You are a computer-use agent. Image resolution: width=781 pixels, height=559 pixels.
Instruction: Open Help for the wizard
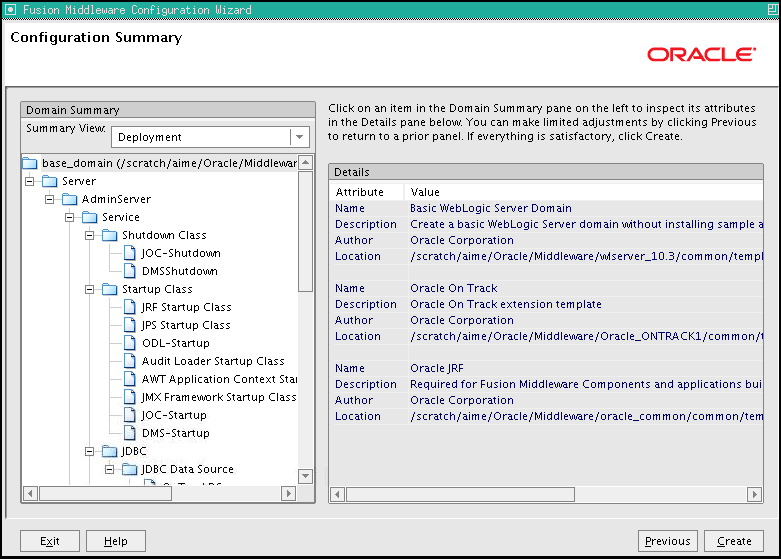pyautogui.click(x=116, y=541)
